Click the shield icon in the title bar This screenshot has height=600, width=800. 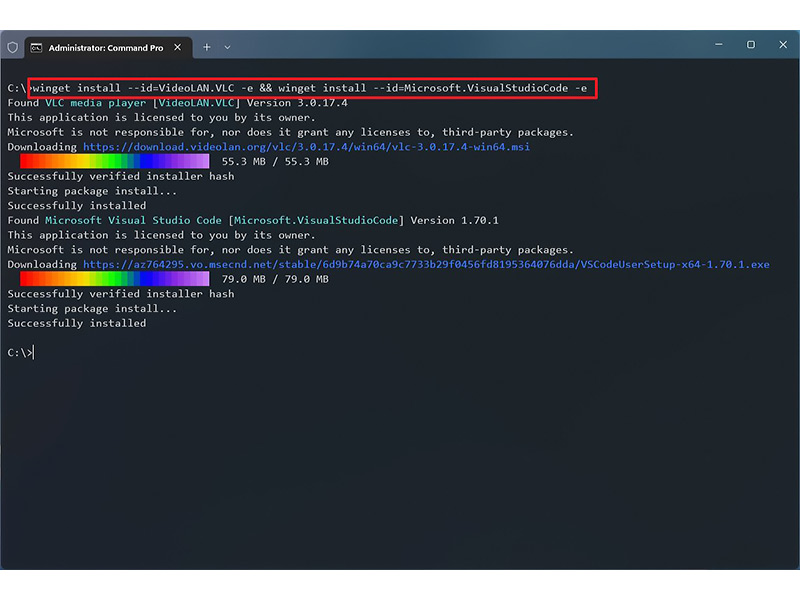[13, 47]
